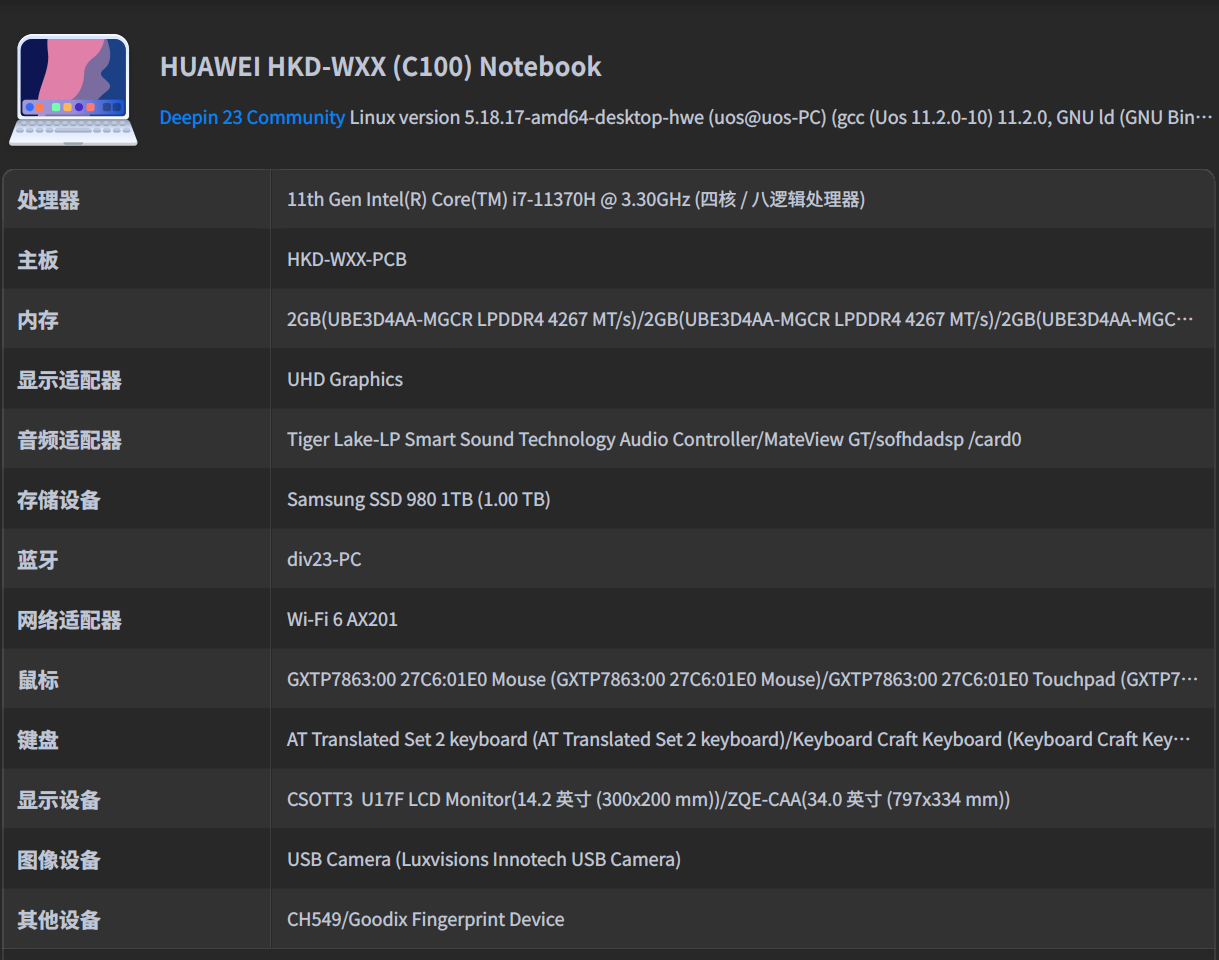Click the HKD-WXX-PCB motherboard value
Viewport: 1219px width, 960px height.
pyautogui.click(x=347, y=260)
